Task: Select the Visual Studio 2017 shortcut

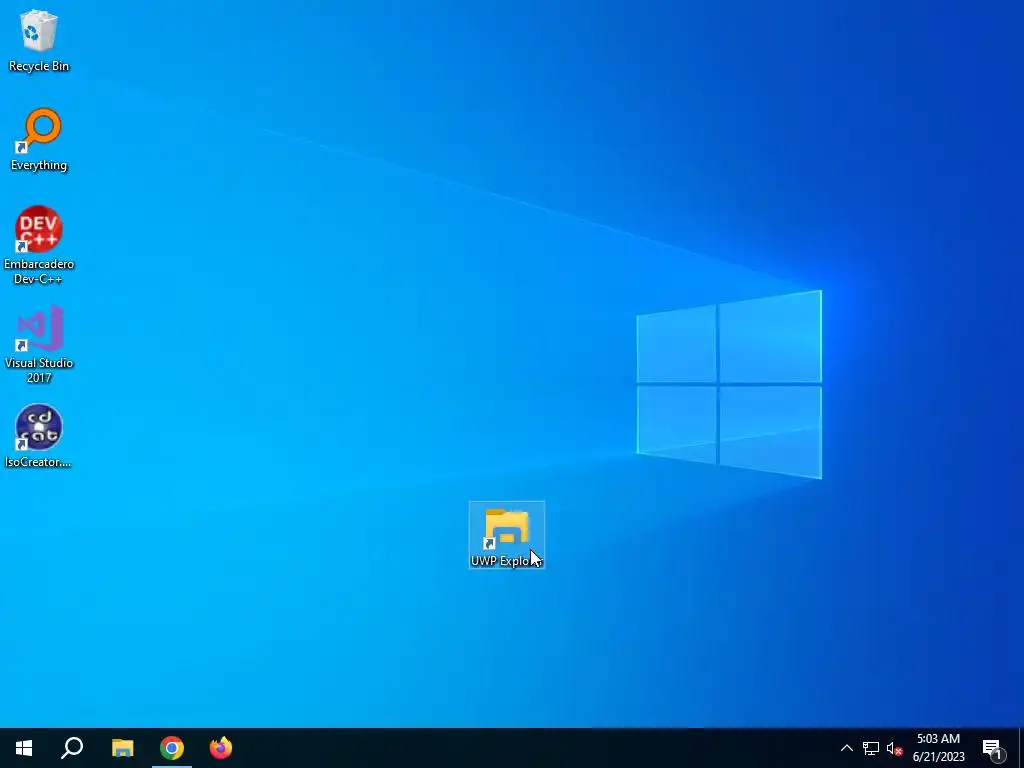Action: point(39,344)
